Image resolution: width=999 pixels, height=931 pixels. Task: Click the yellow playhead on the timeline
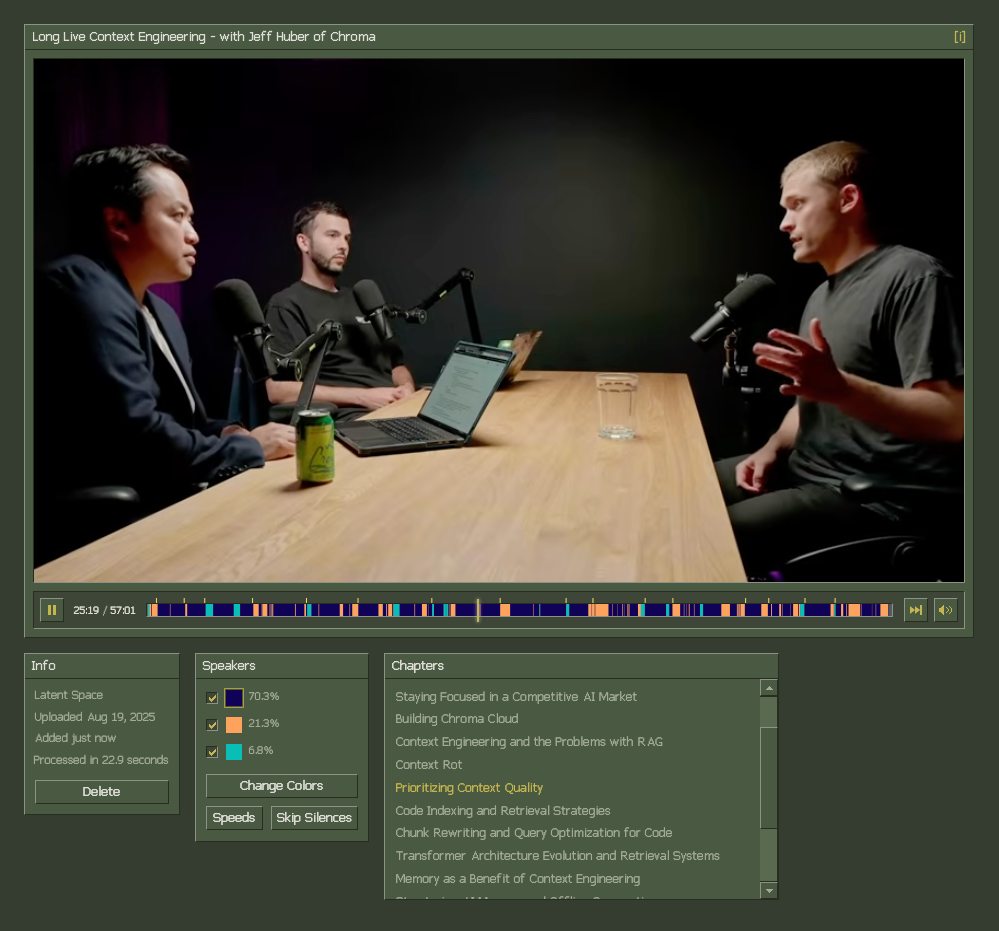pos(478,610)
